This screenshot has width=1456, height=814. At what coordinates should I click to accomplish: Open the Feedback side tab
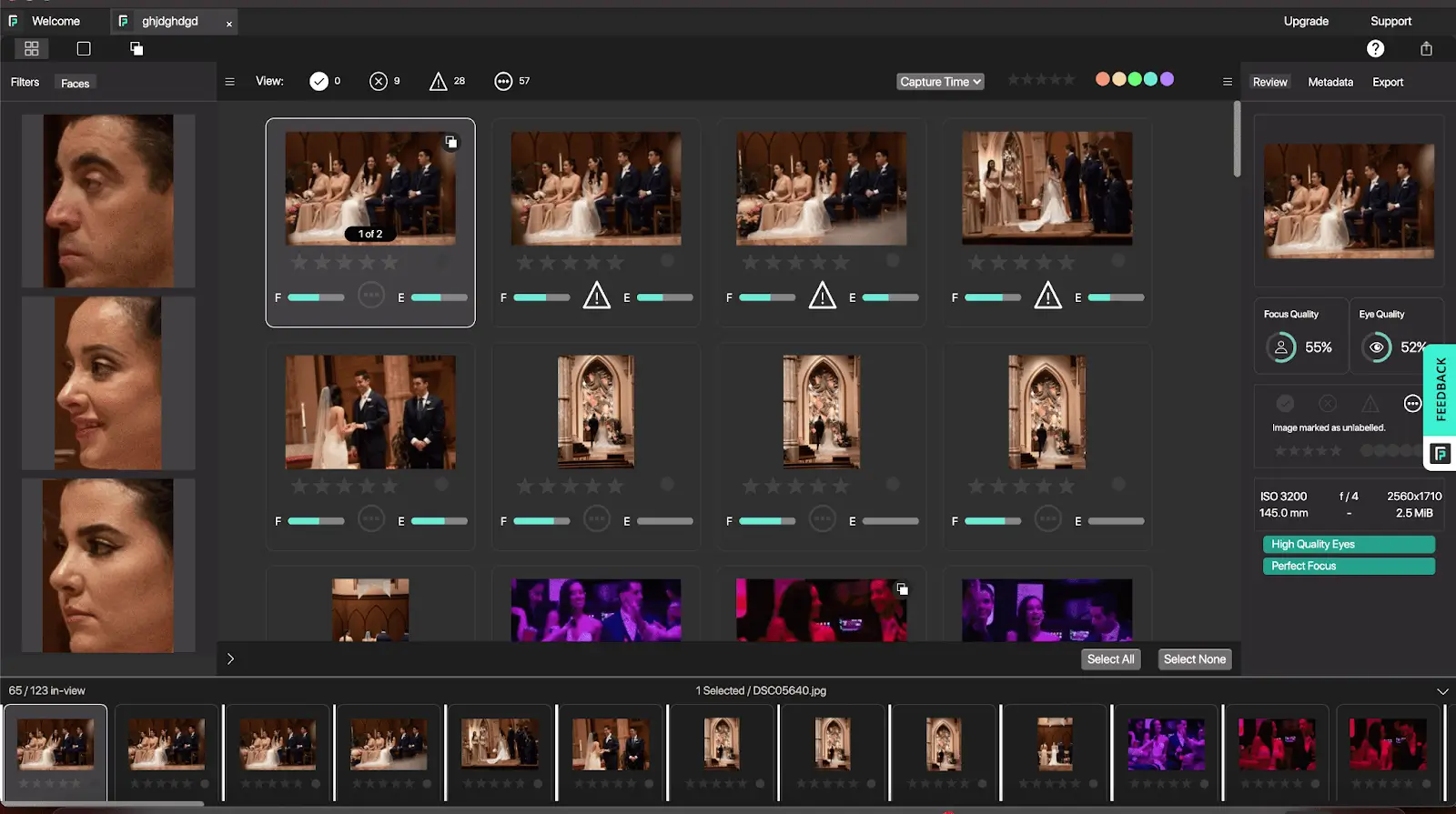[x=1440, y=389]
